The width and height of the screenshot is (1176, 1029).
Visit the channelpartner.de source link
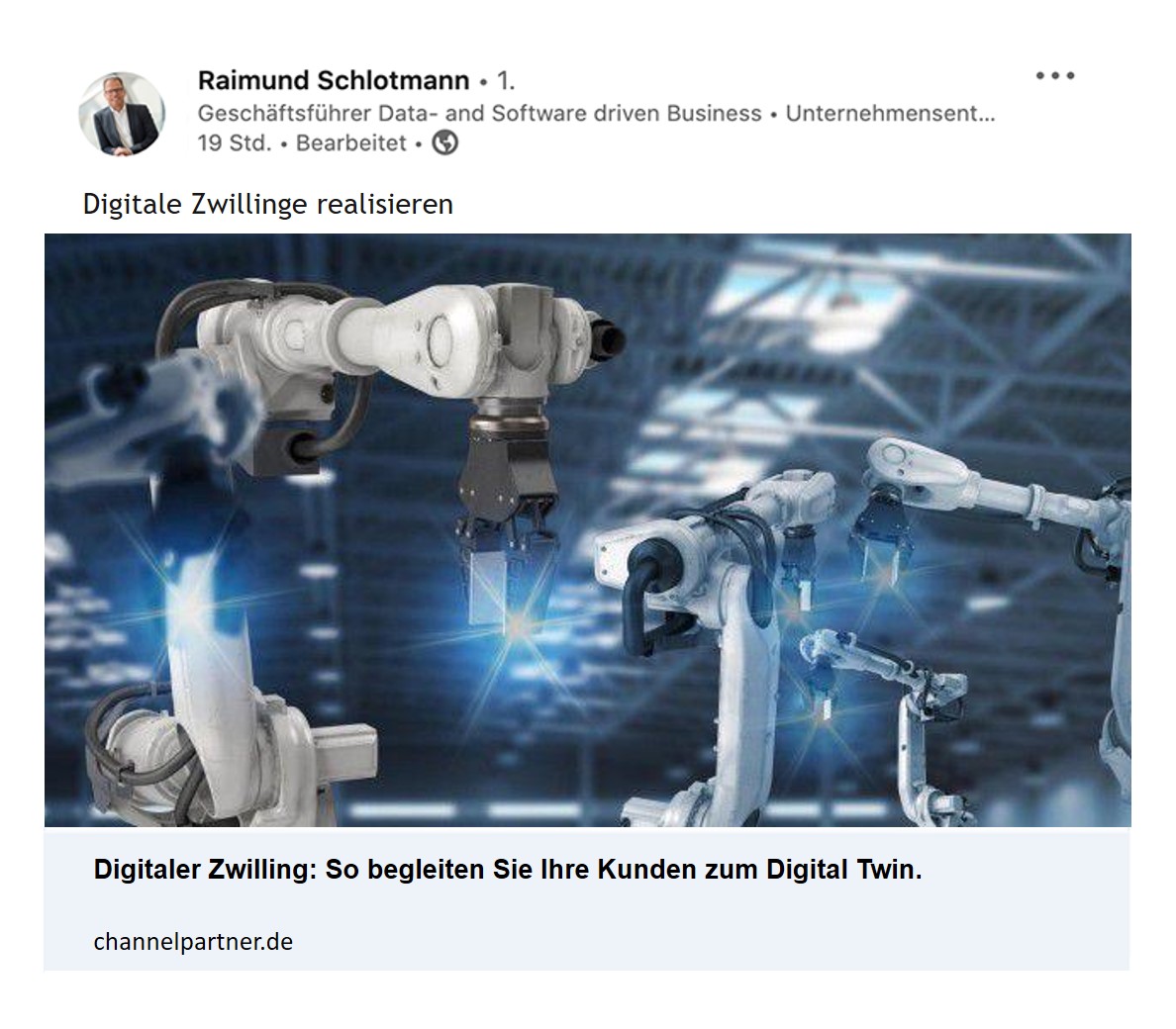click(x=193, y=941)
